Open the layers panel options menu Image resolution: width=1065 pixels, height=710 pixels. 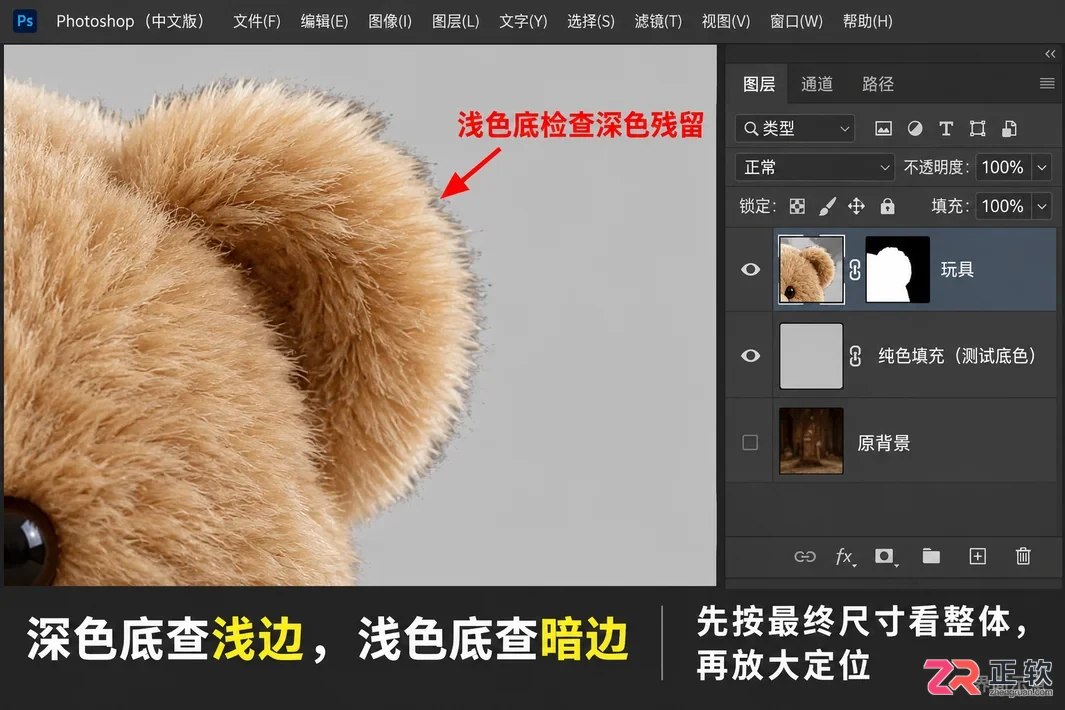click(x=1047, y=84)
